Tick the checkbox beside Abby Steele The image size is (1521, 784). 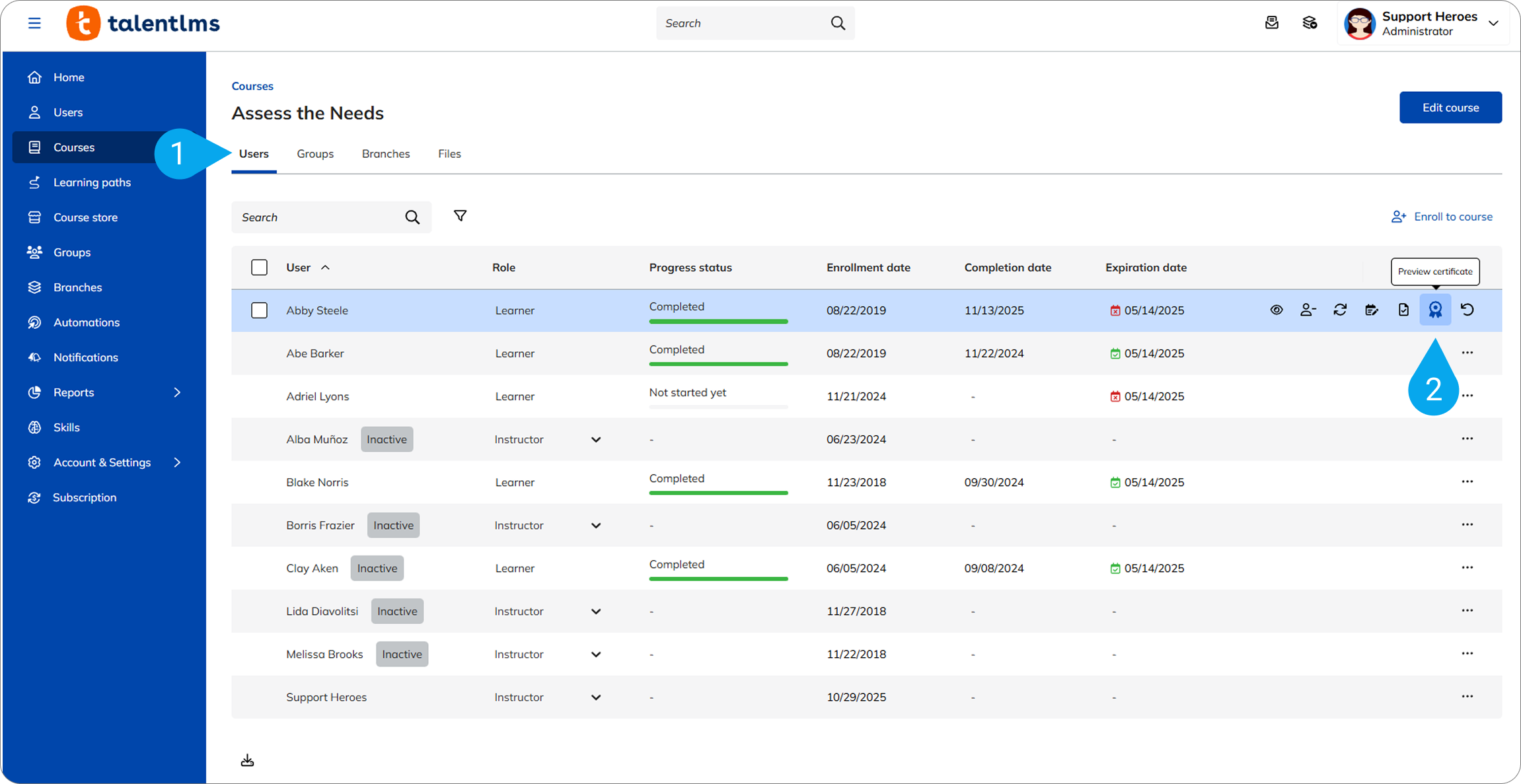click(259, 310)
